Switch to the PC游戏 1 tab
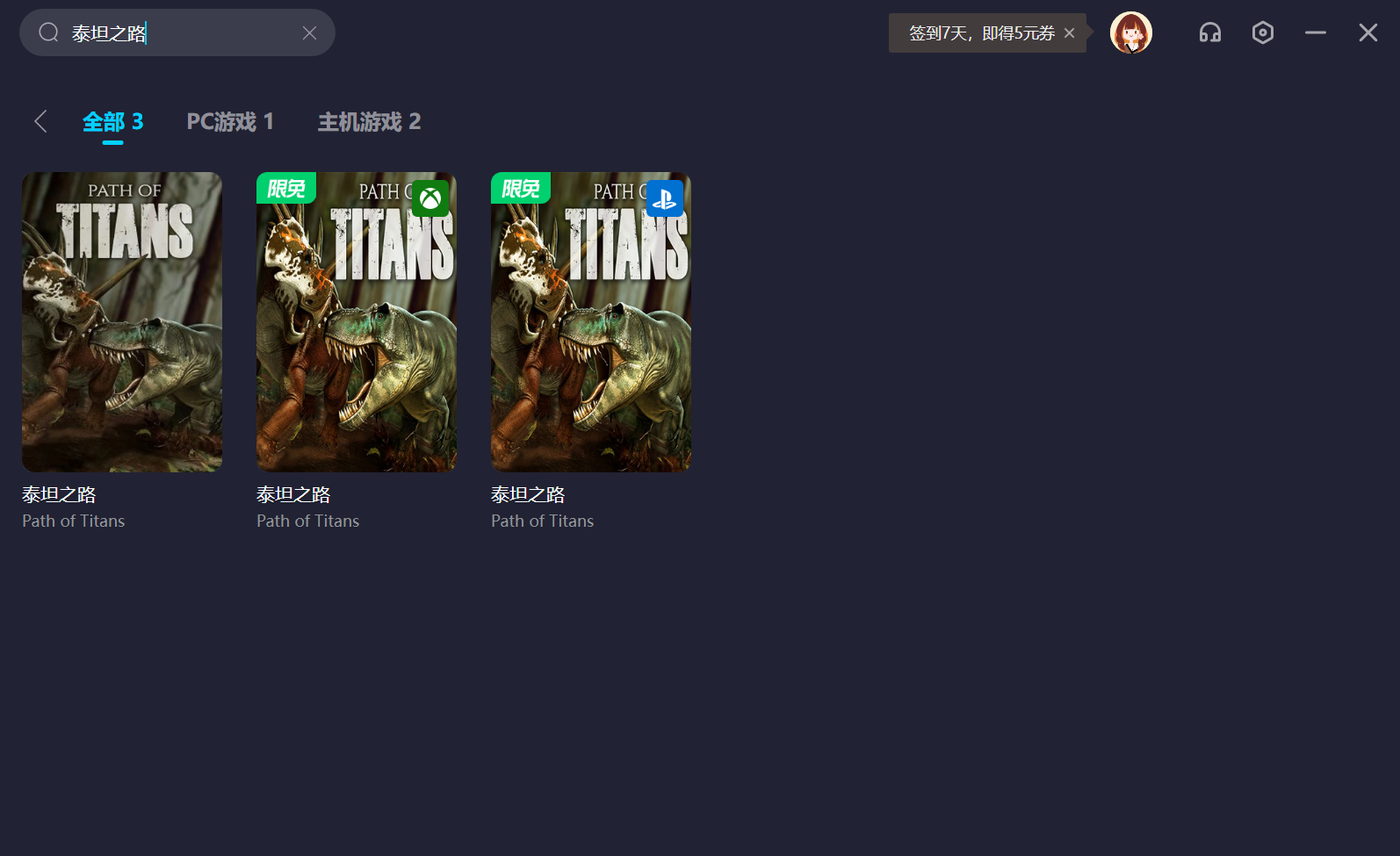This screenshot has height=856, width=1400. coord(230,122)
